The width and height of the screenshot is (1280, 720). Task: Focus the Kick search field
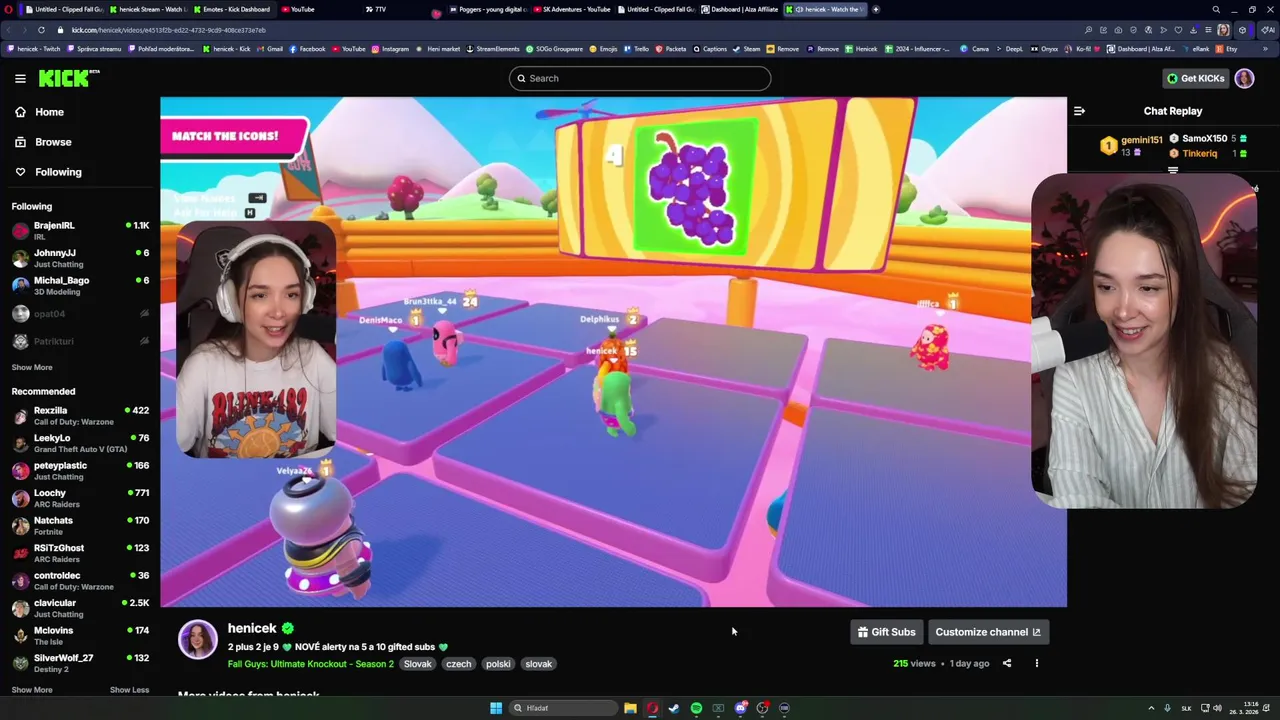[x=640, y=78]
